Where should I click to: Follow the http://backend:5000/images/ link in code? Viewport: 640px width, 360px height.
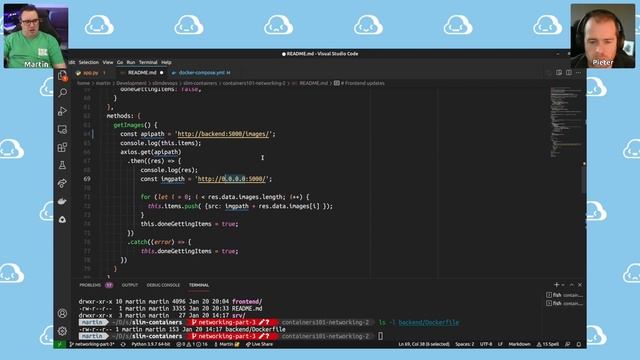coord(224,134)
